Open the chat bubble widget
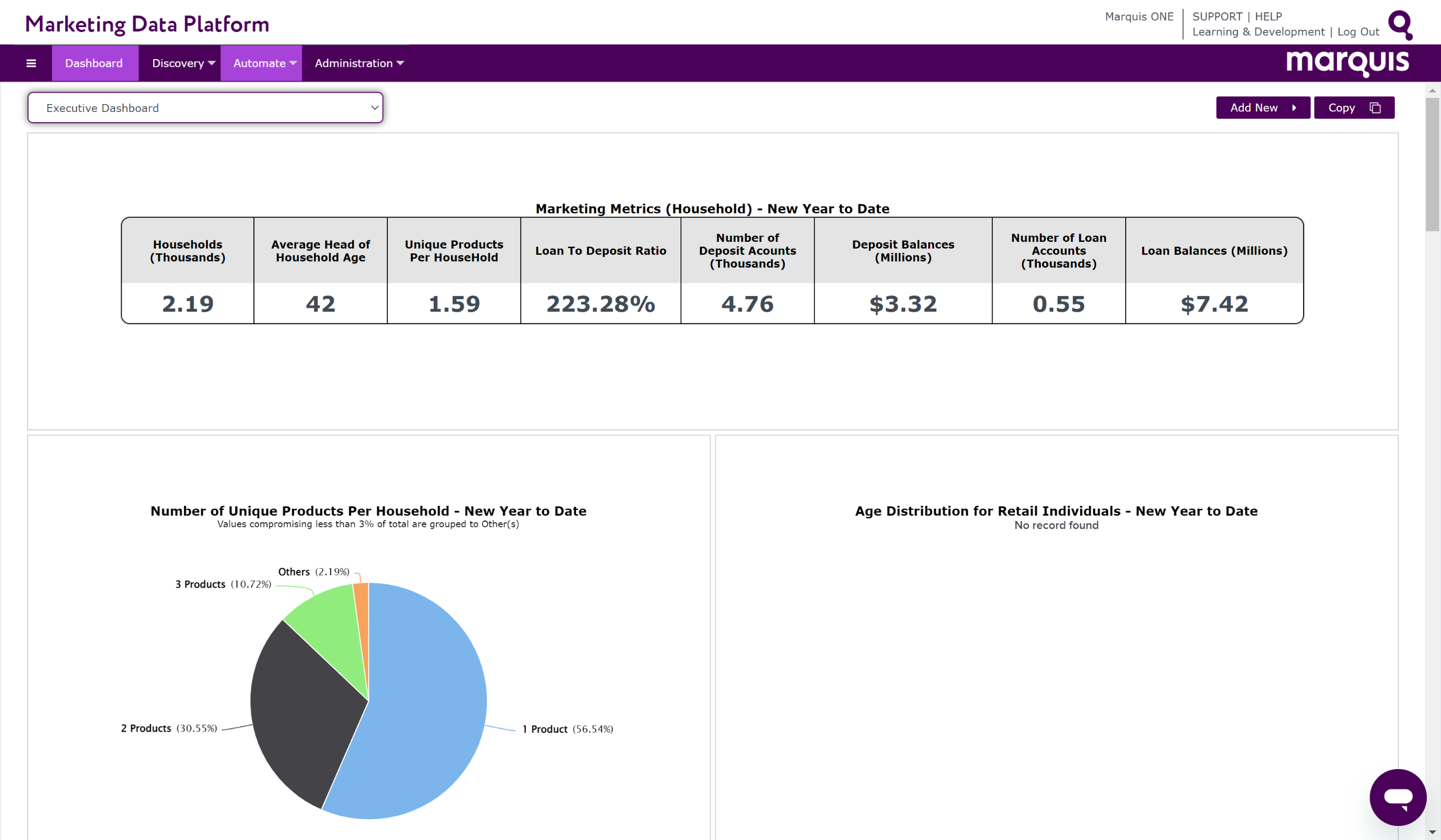Viewport: 1441px width, 840px height. (x=1397, y=797)
